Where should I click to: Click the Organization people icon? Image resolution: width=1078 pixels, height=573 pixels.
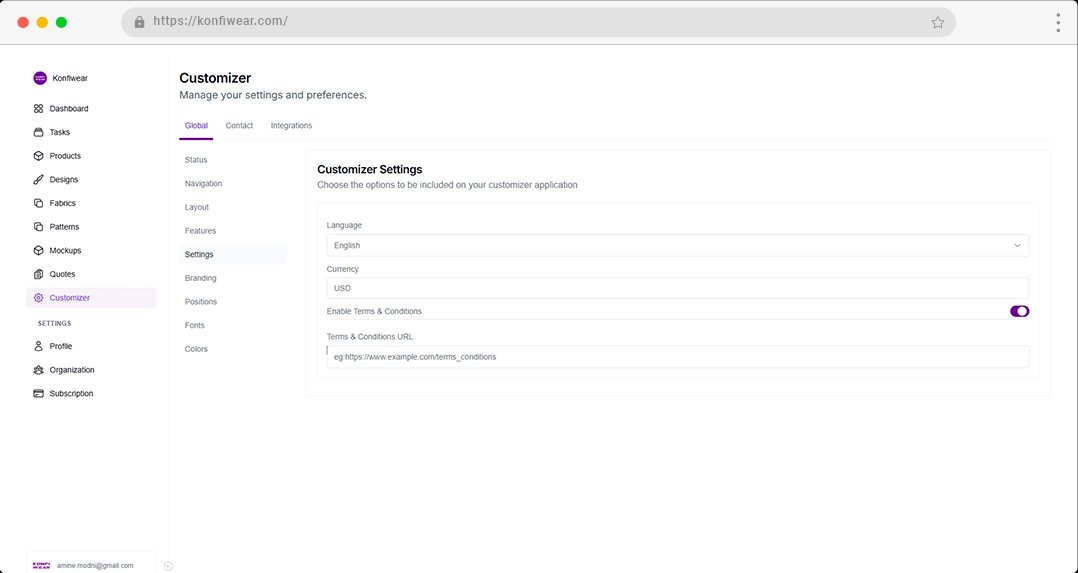click(x=38, y=370)
